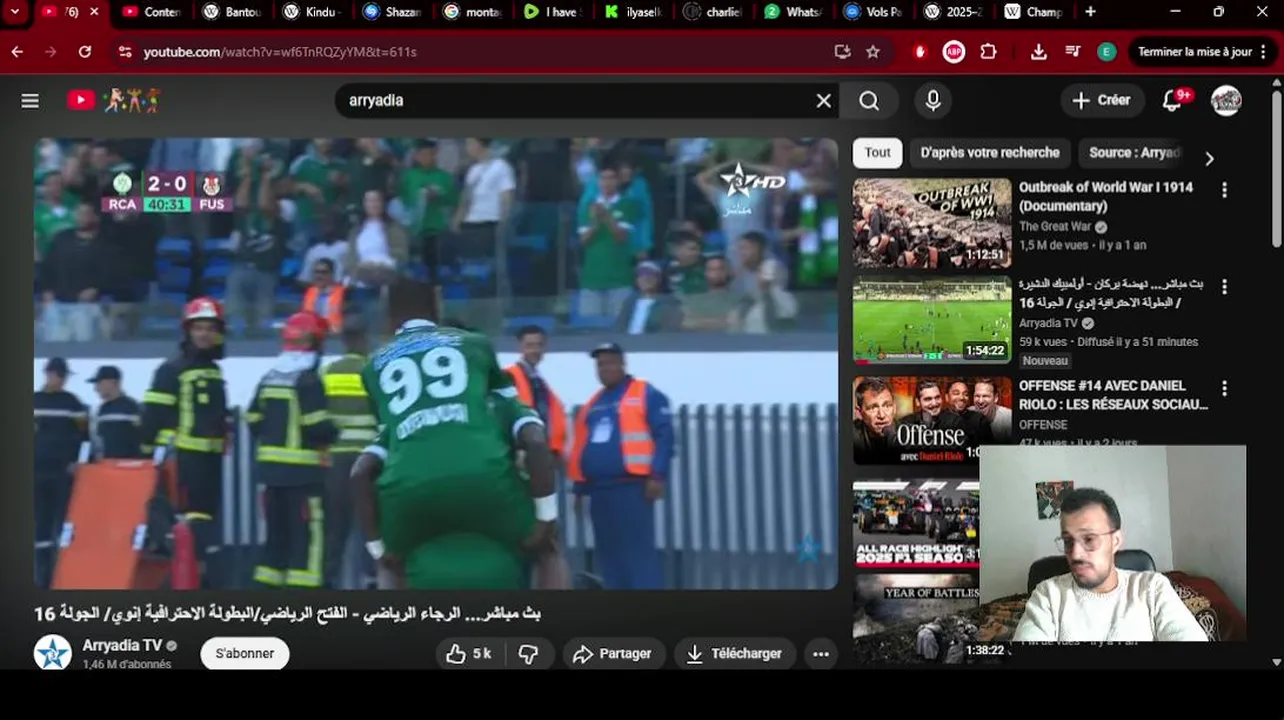Switch to the Kindu Wikipedia tab
The image size is (1284, 720).
(x=311, y=12)
